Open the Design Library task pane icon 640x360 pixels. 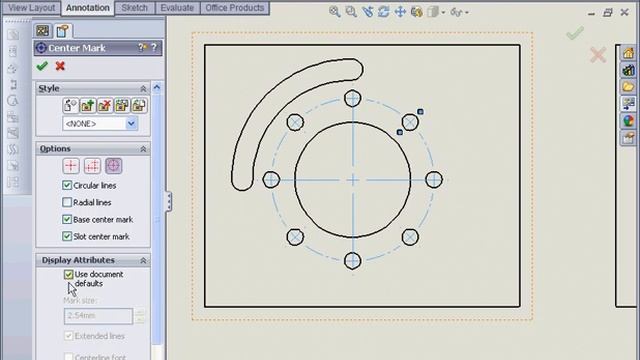(x=629, y=70)
